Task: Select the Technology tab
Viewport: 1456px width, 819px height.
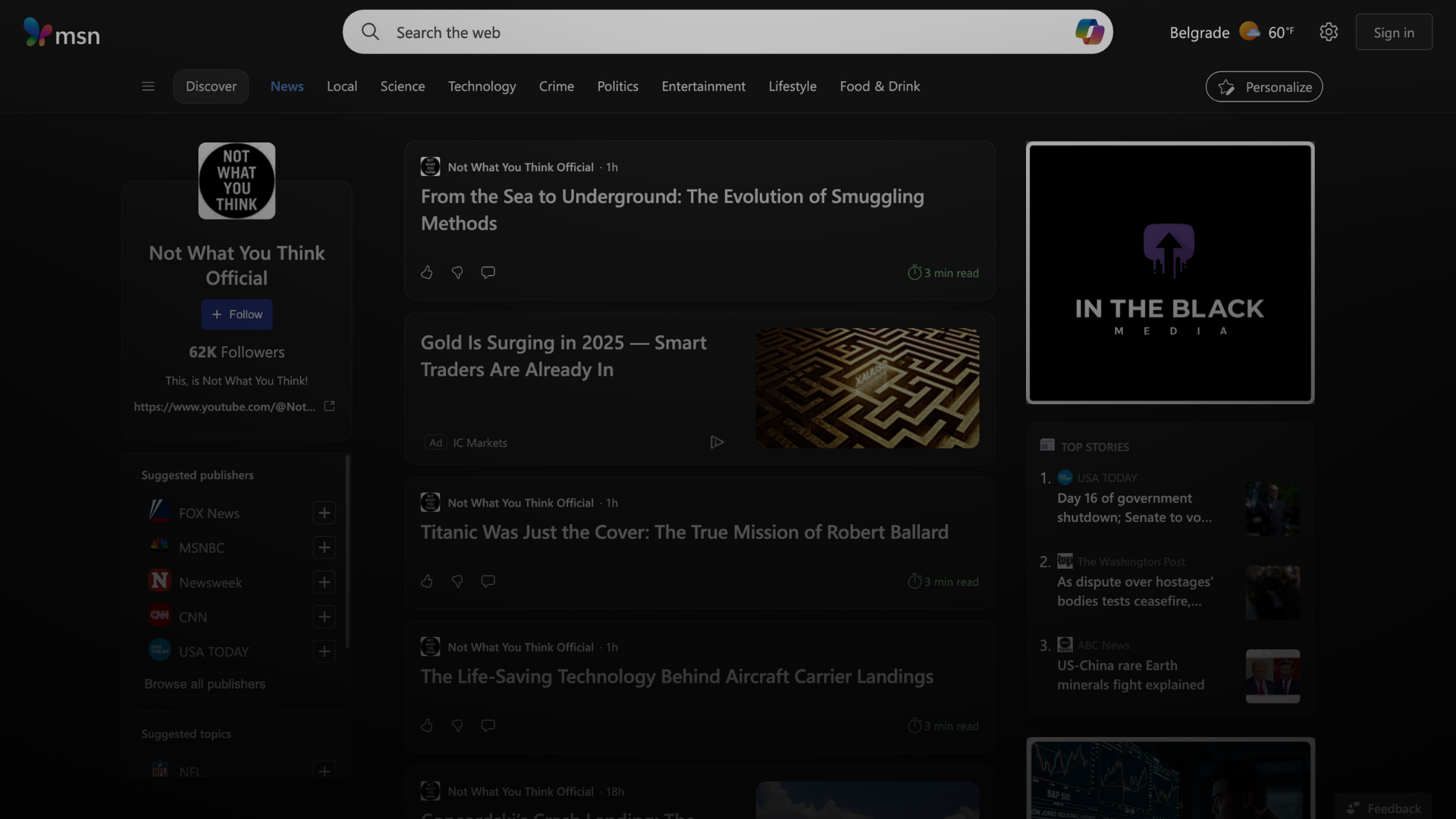Action: pos(482,86)
